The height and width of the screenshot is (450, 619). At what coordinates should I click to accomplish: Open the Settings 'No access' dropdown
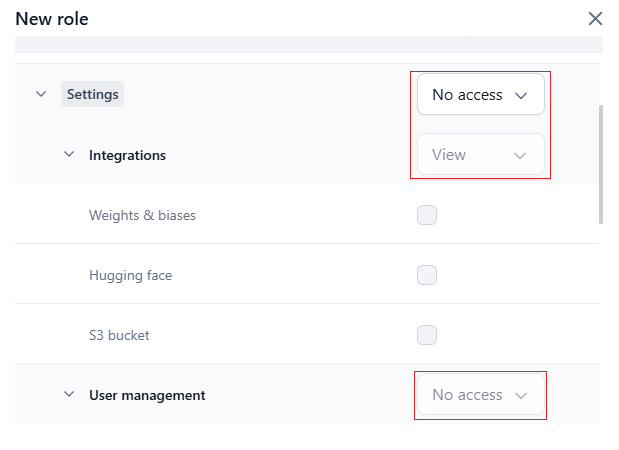[480, 95]
